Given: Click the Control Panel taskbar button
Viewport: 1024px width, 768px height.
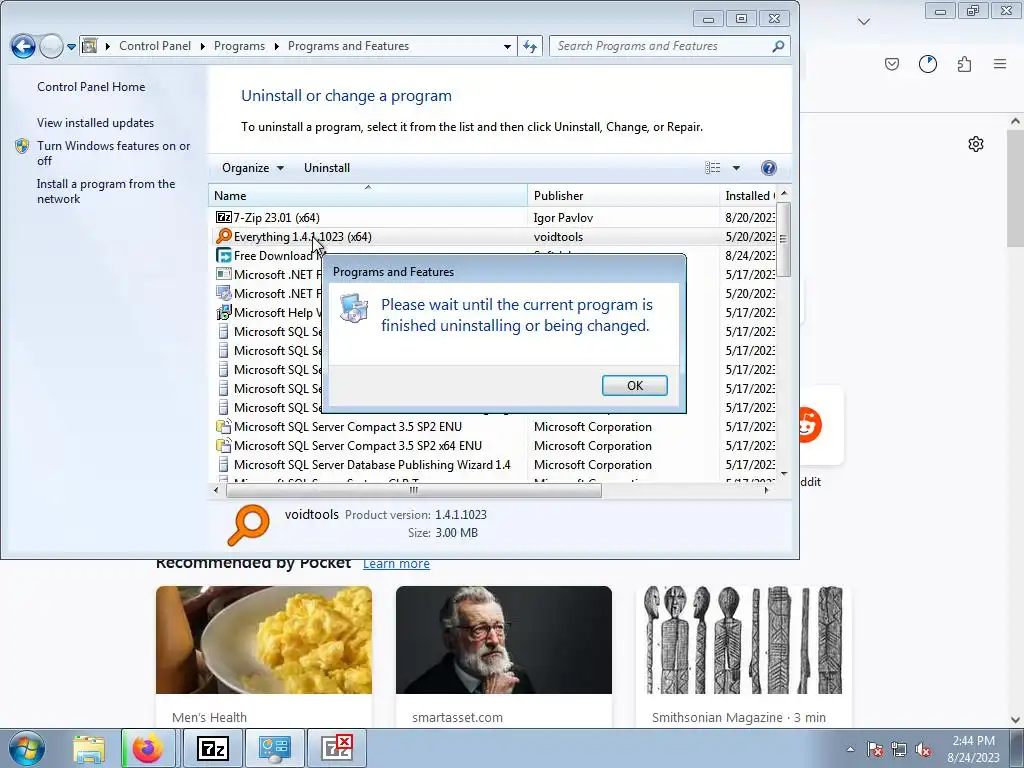Looking at the screenshot, I should click(275, 748).
